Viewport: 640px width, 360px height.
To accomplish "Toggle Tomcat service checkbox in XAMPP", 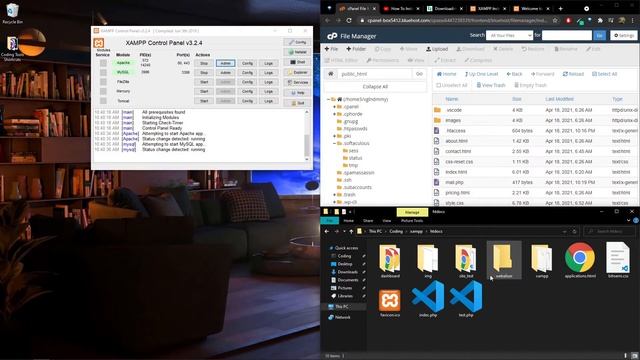I will point(103,101).
